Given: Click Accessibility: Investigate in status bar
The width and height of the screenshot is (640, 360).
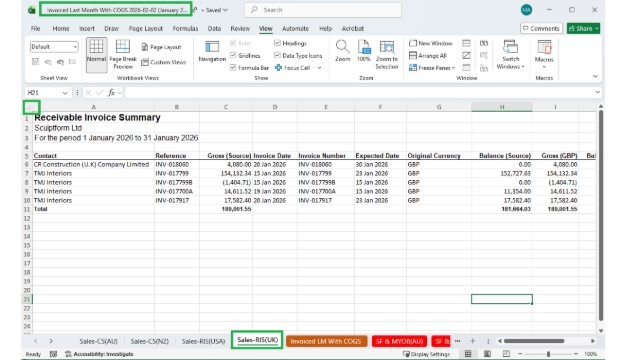Looking at the screenshot, I should (99, 354).
